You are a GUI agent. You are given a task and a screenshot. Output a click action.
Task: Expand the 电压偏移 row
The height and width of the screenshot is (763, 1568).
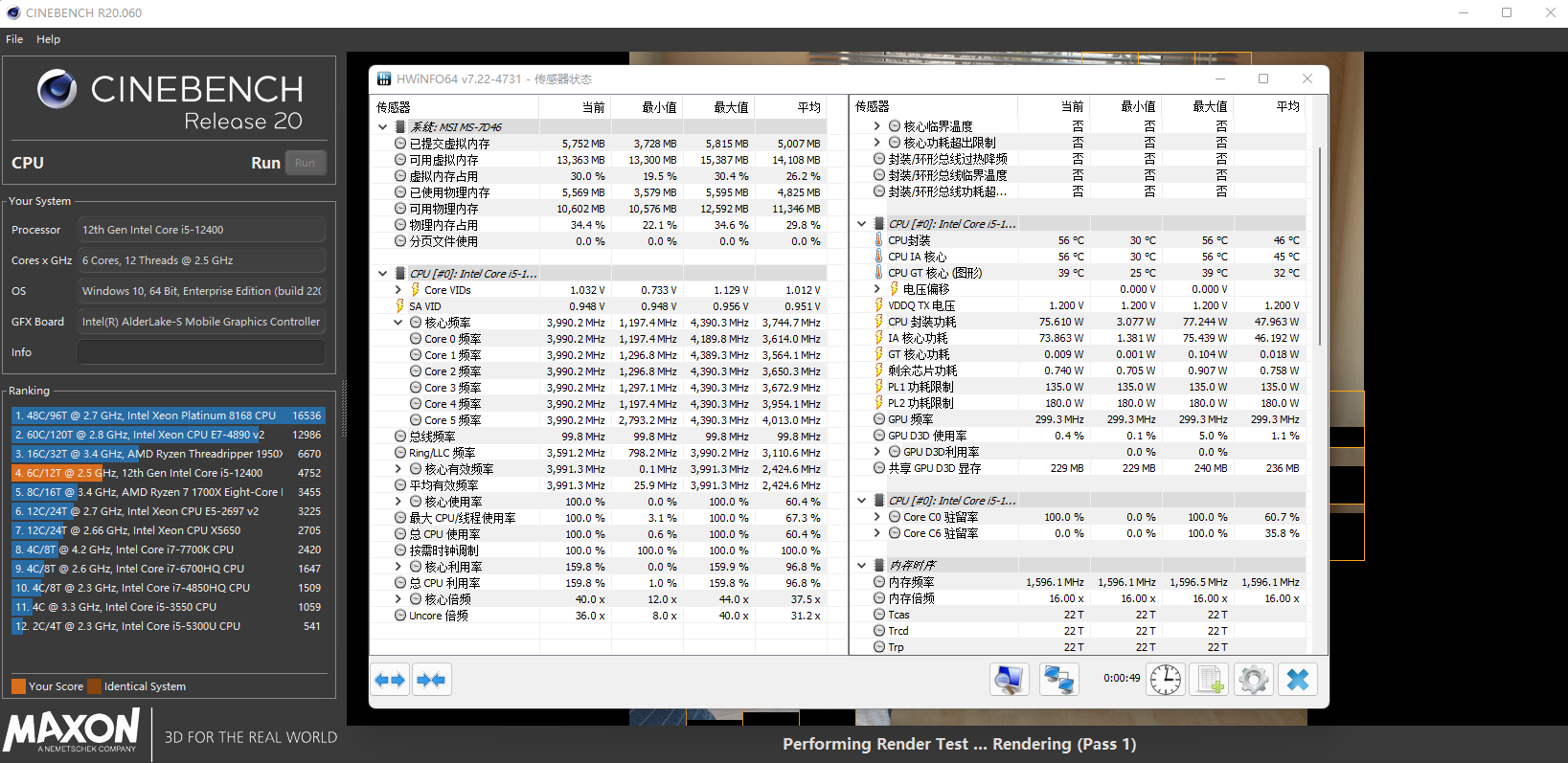pyautogui.click(x=877, y=288)
